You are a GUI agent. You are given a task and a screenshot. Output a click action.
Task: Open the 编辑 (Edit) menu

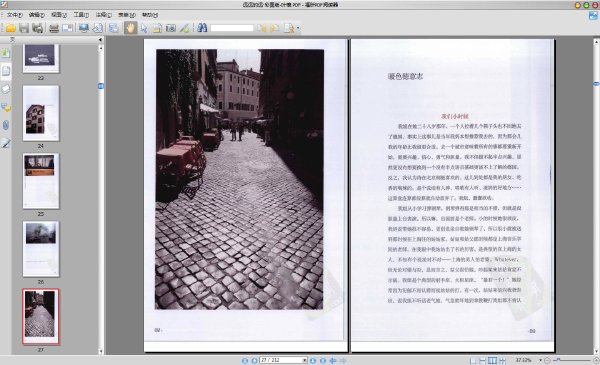point(37,15)
